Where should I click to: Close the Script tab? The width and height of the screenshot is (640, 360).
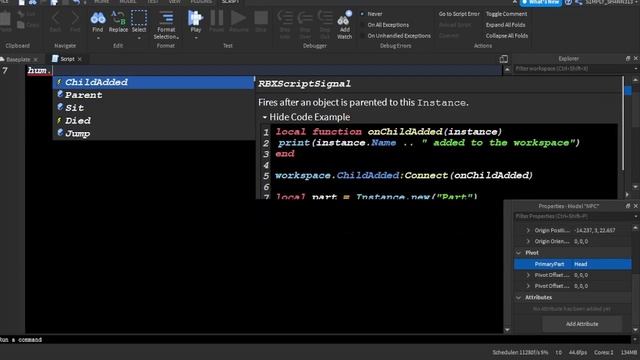coord(80,60)
